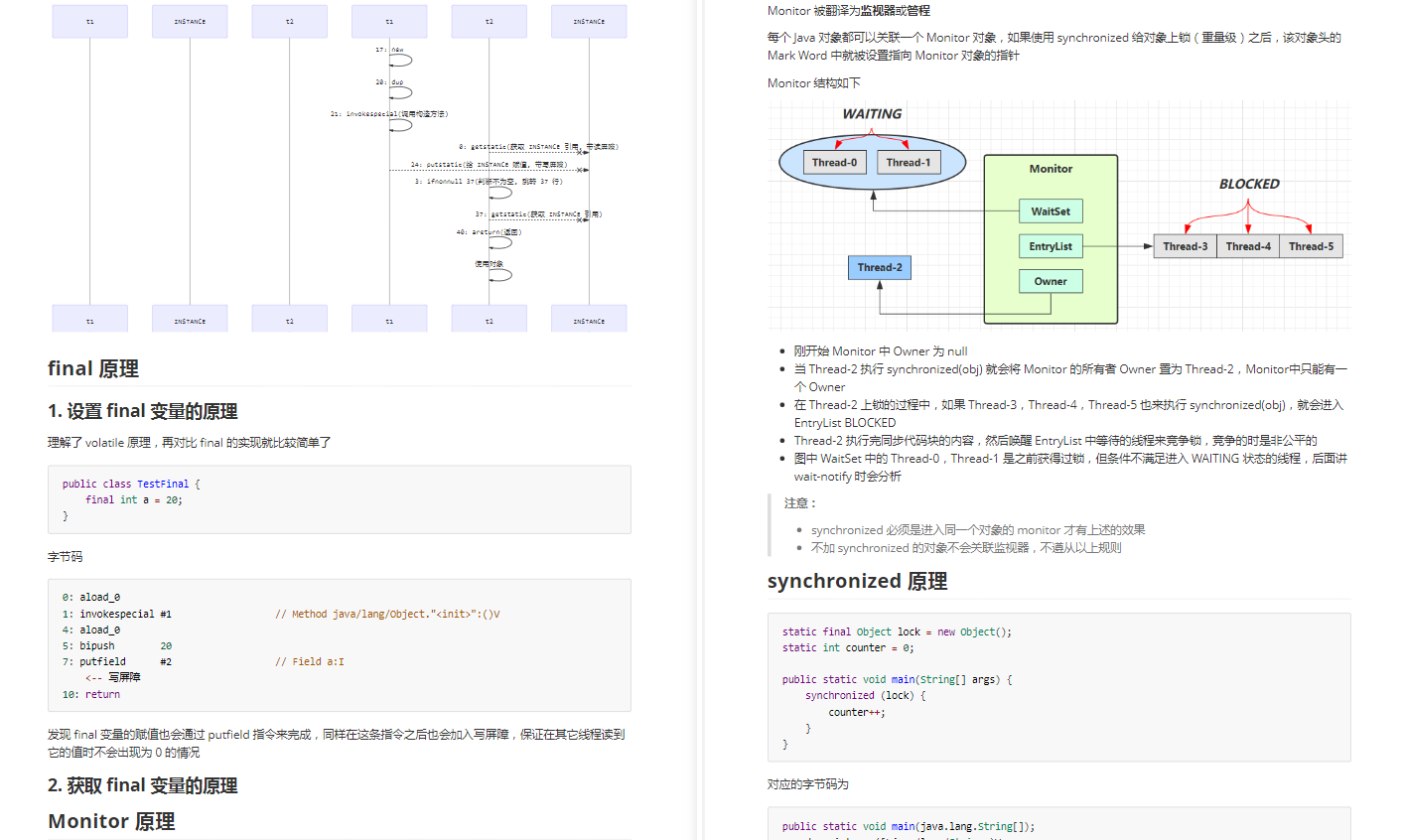
Task: Click the "字节码" label under TestFinal code
Action: coord(66,557)
